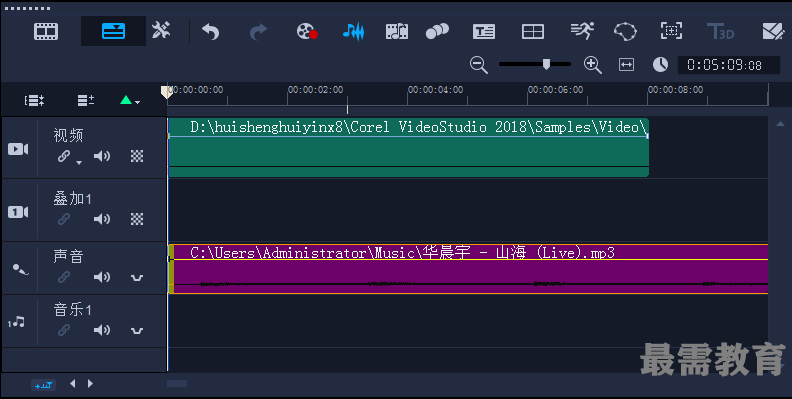Zoom out the timeline
The height and width of the screenshot is (399, 792).
[478, 65]
